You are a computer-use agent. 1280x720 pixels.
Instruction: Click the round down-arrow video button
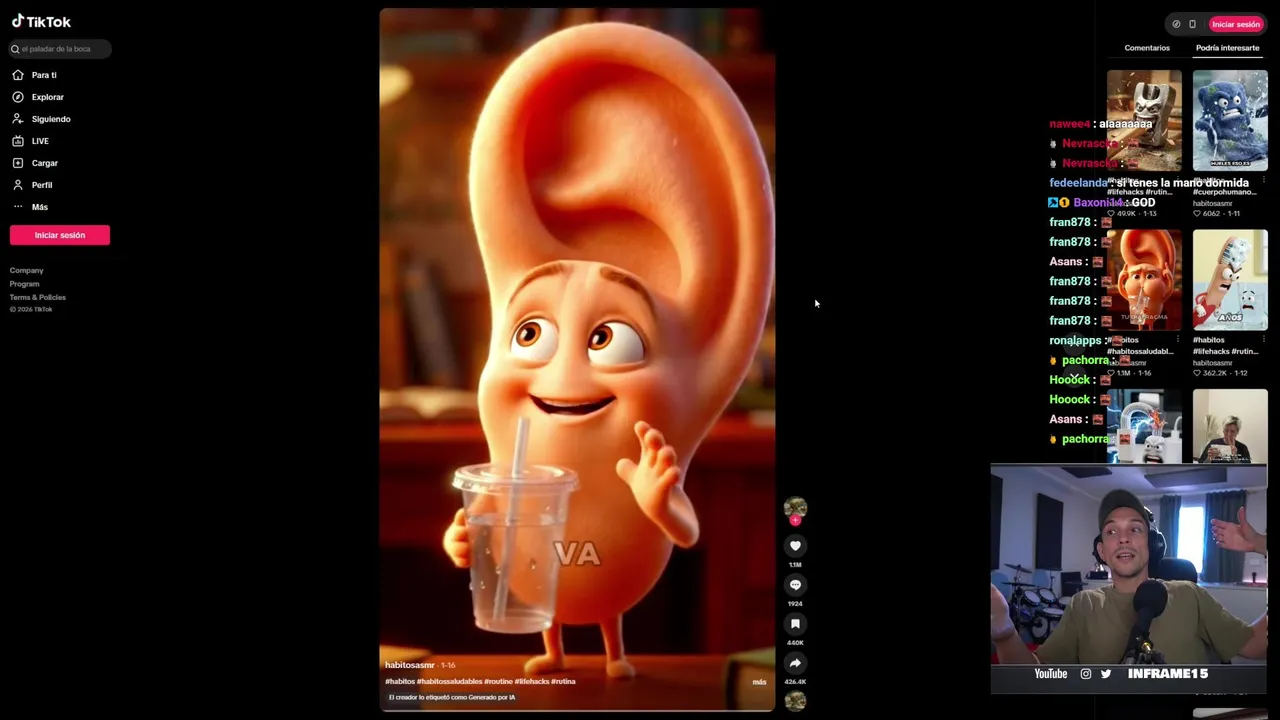(x=1076, y=375)
